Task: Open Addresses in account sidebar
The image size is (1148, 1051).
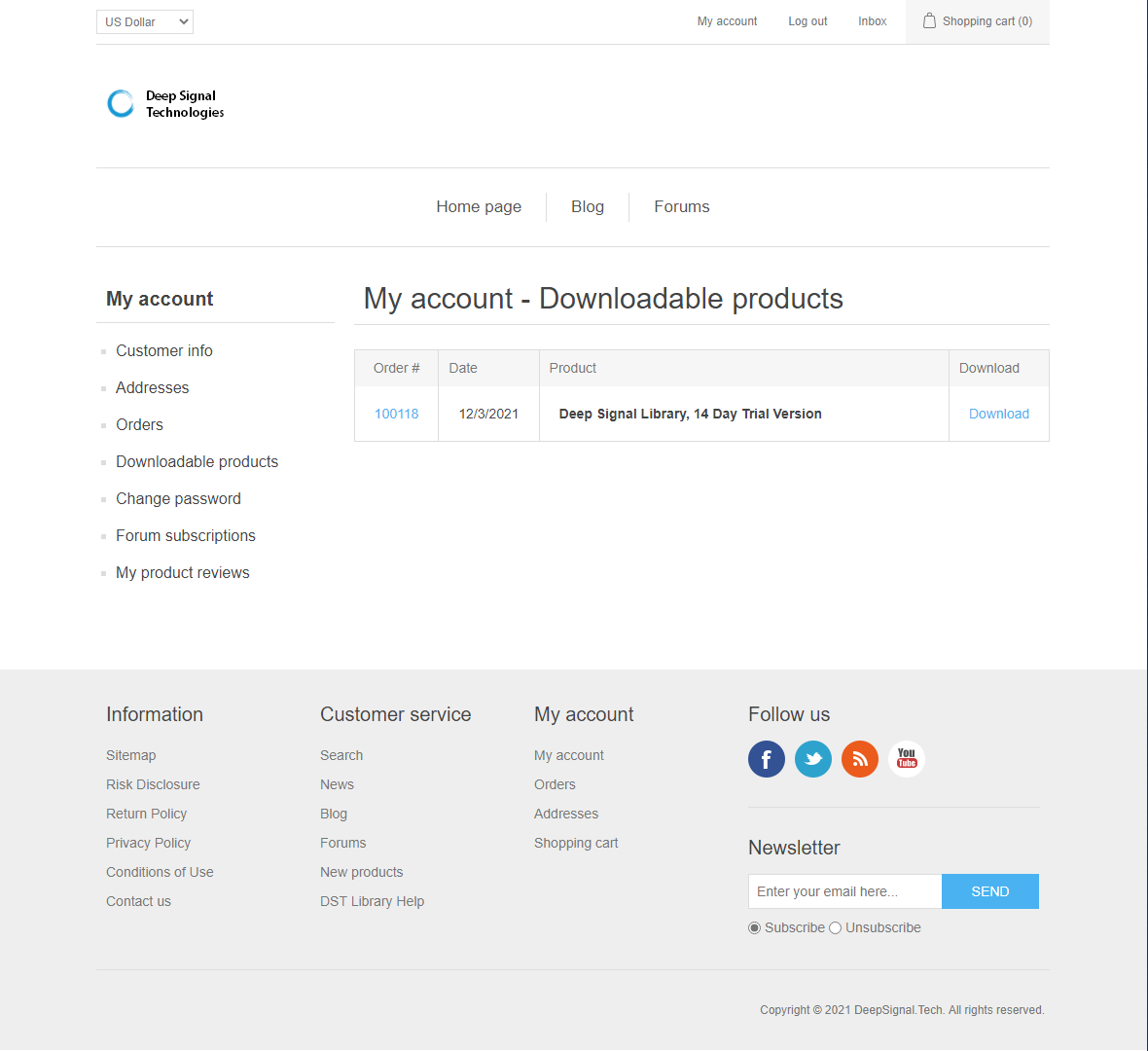Action: [x=153, y=388]
